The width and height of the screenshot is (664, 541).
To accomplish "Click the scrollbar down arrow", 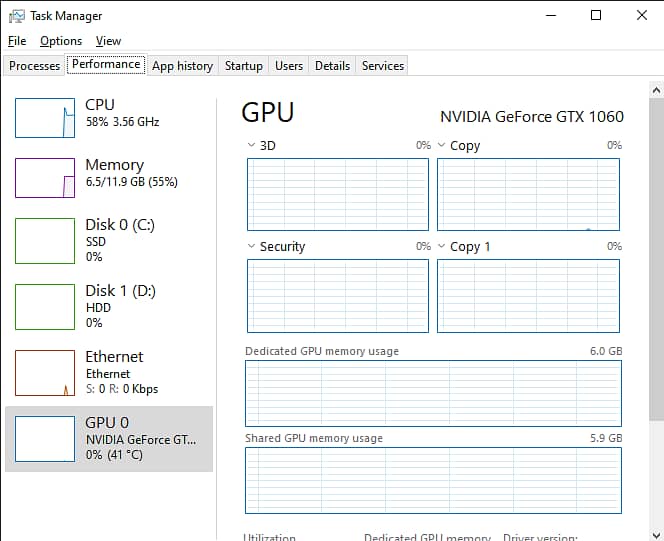I will (x=656, y=535).
